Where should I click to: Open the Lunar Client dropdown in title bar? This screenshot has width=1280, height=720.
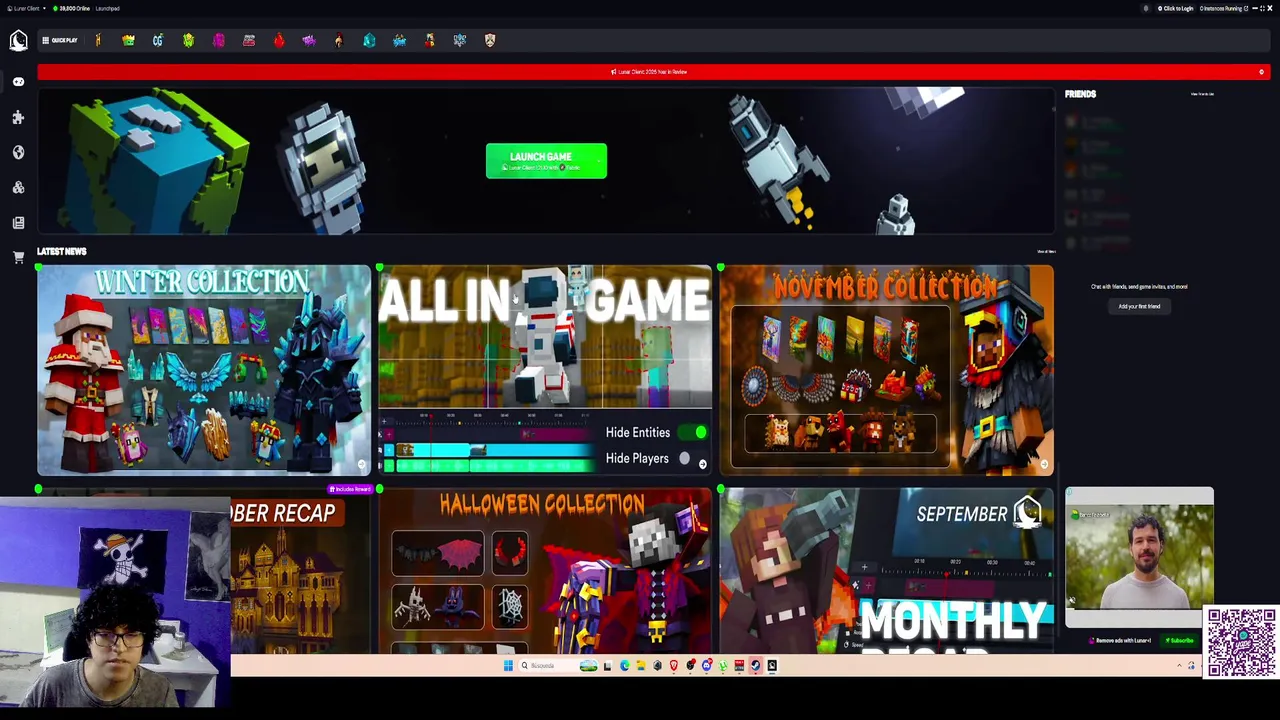26,8
